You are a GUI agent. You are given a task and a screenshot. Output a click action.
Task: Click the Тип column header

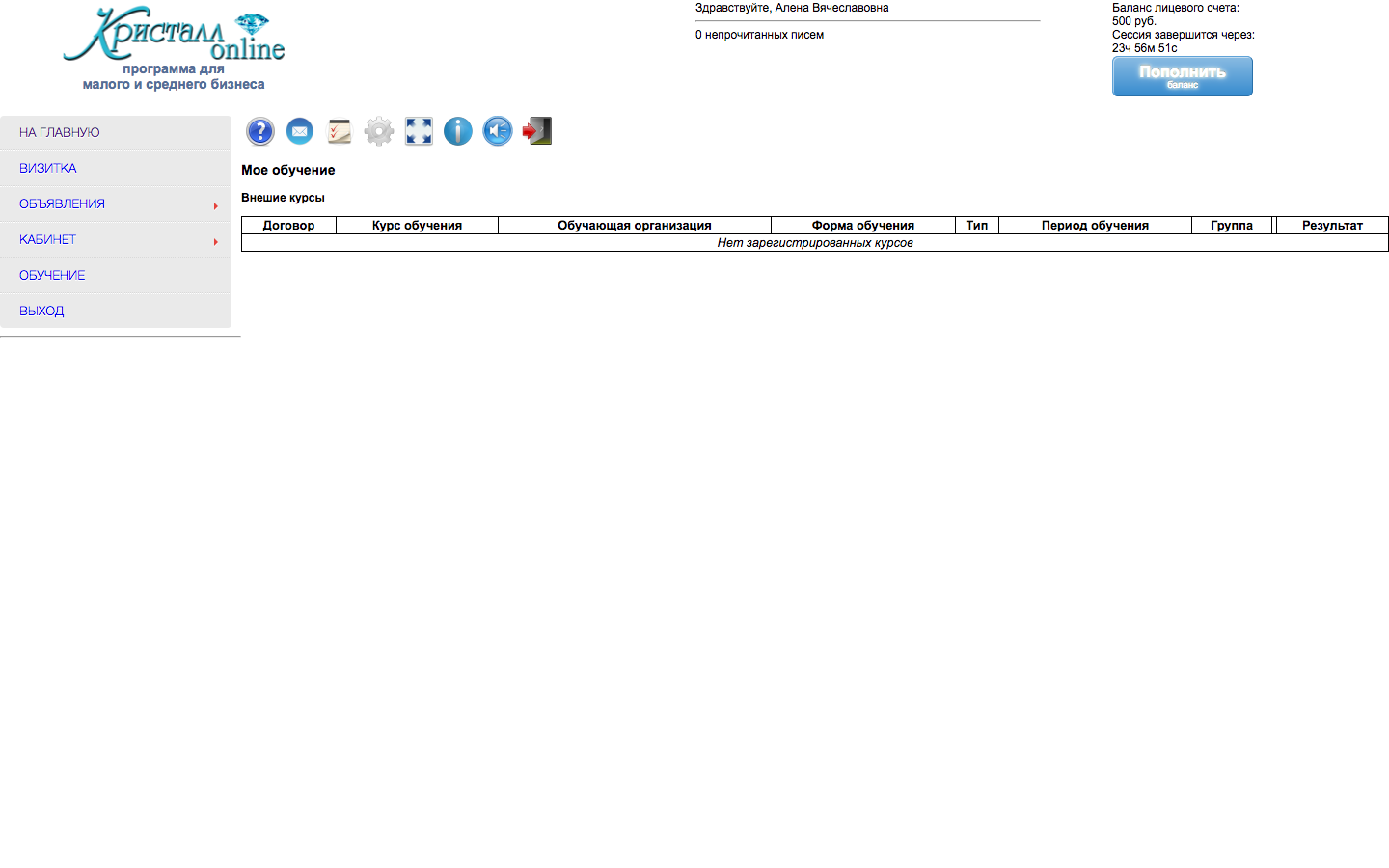point(977,226)
